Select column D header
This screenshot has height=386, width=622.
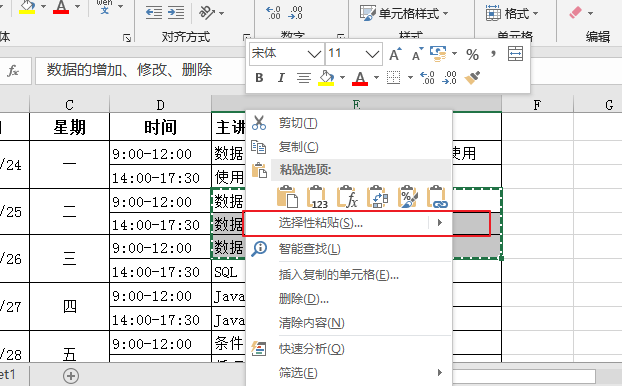pyautogui.click(x=160, y=105)
